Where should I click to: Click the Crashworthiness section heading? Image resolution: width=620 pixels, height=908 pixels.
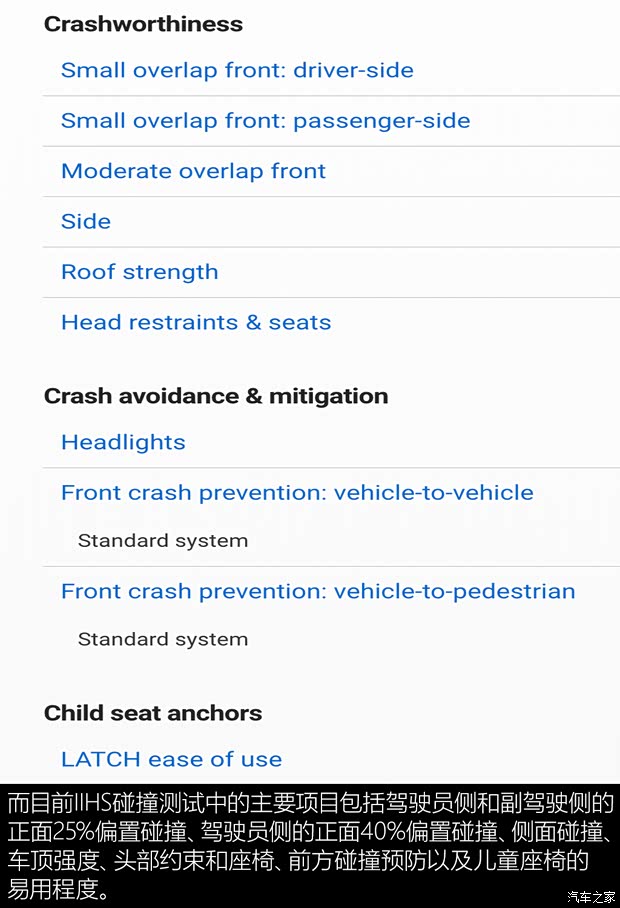point(143,24)
